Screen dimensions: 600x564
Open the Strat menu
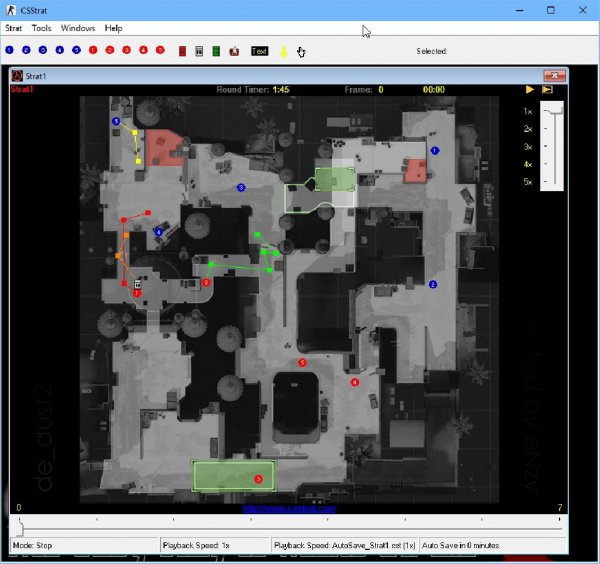[13, 28]
